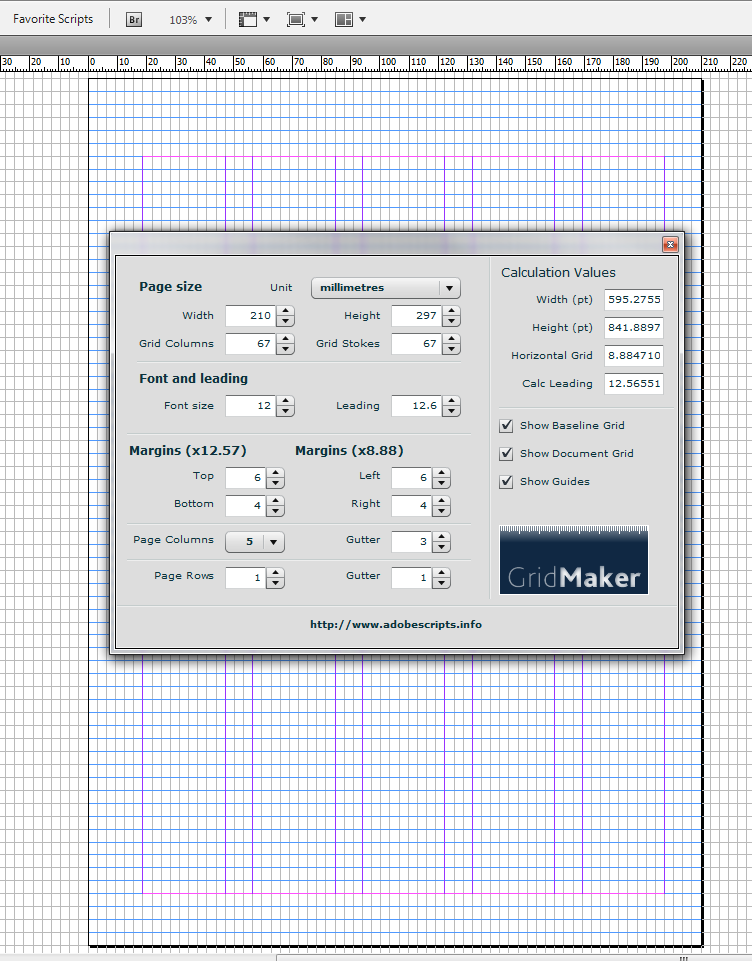Click the page Height input field
752x961 pixels.
[416, 316]
